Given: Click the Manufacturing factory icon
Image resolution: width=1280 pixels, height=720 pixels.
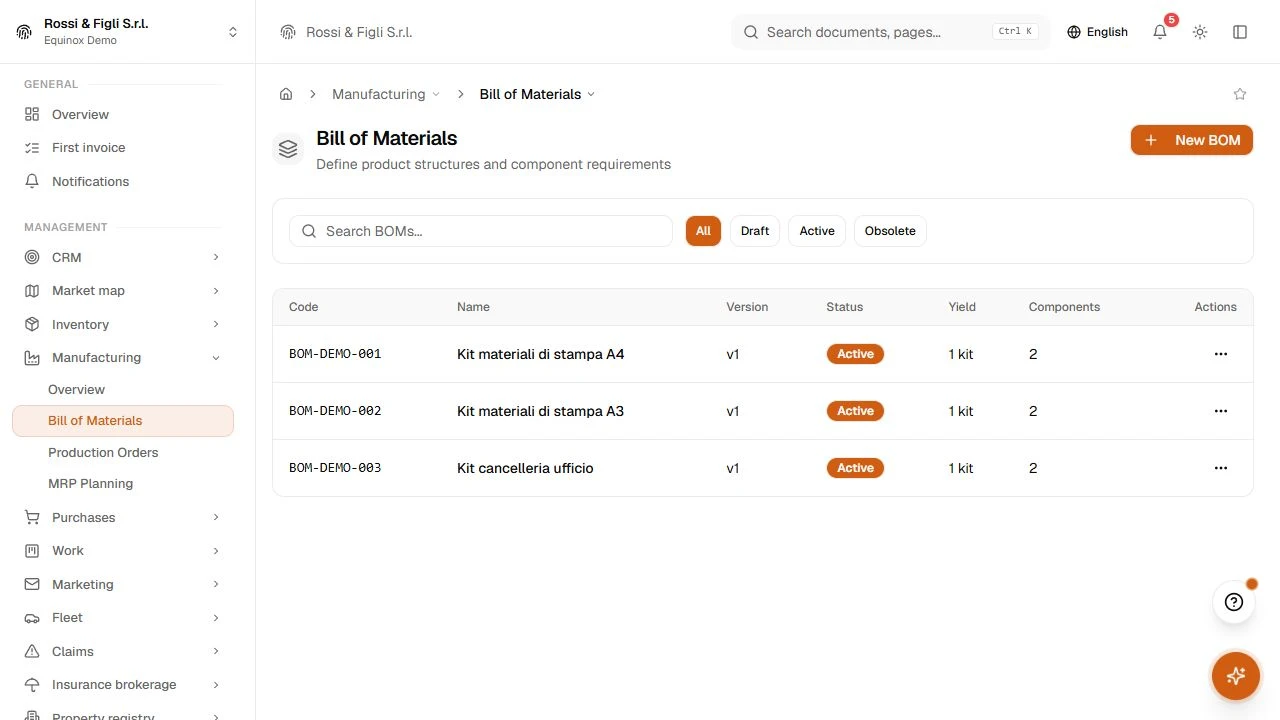Looking at the screenshot, I should [32, 358].
